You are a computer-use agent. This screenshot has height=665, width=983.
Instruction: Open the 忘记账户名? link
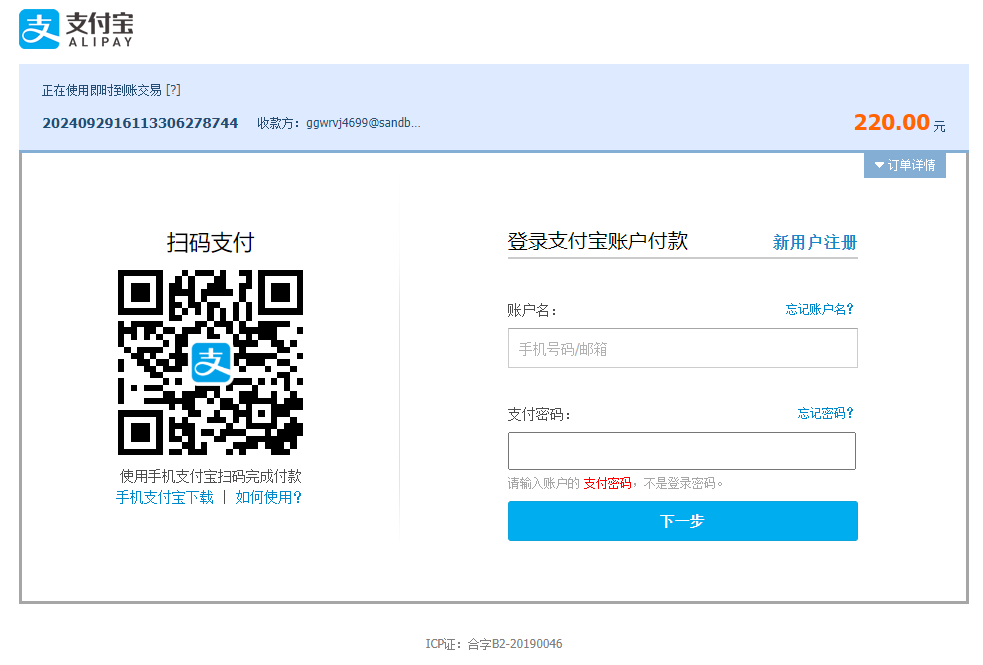(819, 309)
